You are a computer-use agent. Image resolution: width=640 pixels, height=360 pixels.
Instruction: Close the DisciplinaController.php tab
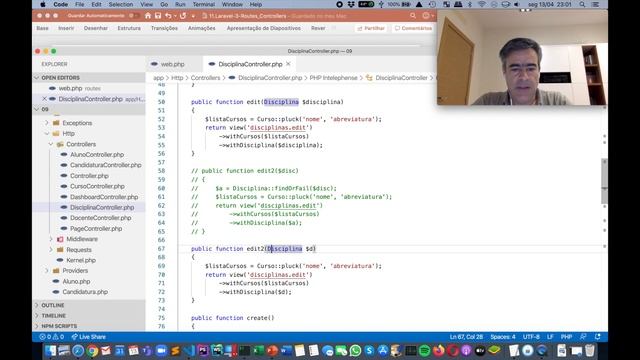coord(289,64)
